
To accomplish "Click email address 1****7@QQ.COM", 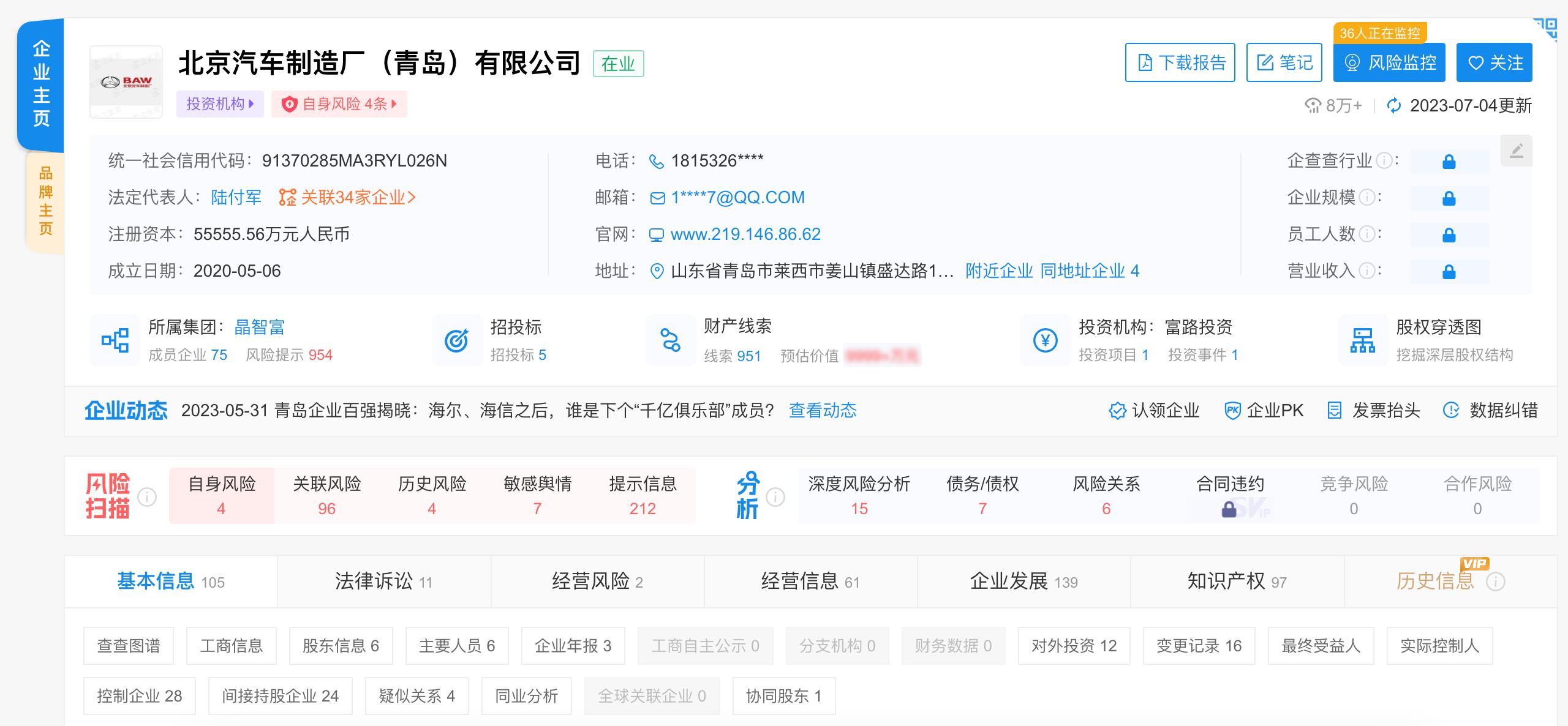I will pyautogui.click(x=738, y=198).
